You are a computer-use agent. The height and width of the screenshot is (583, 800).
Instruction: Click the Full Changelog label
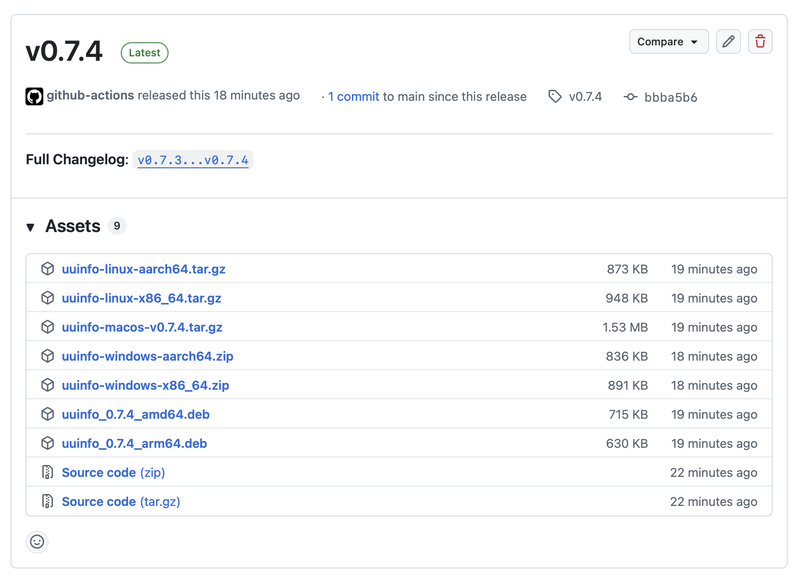[x=77, y=160]
